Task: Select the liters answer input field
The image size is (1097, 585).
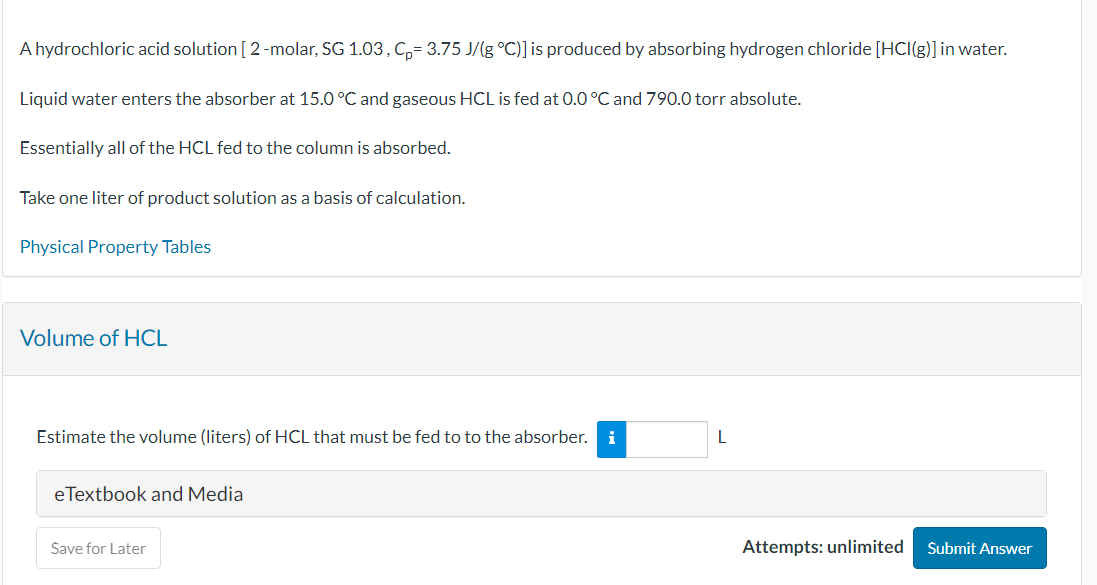Action: pyautogui.click(x=665, y=438)
